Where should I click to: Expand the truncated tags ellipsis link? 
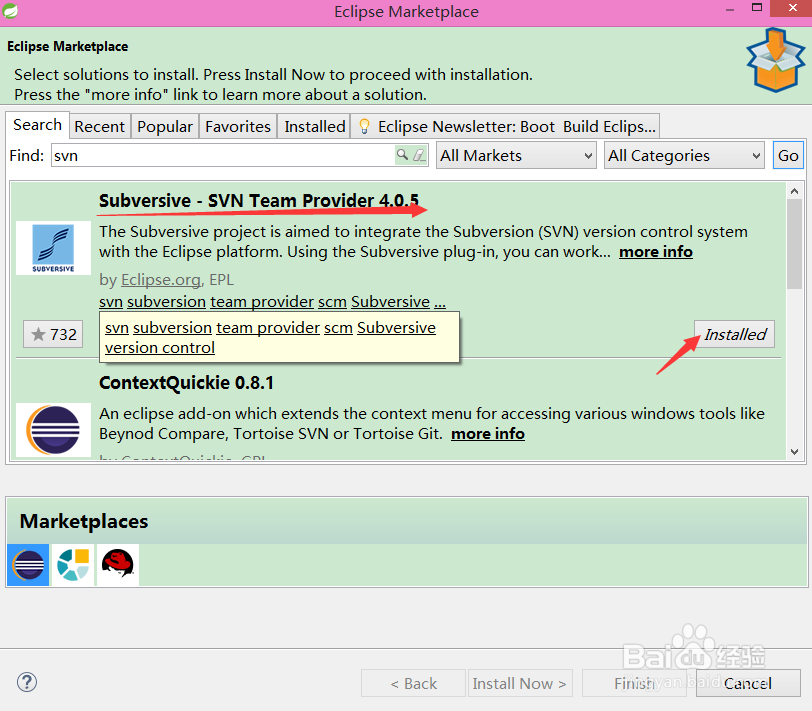click(440, 301)
